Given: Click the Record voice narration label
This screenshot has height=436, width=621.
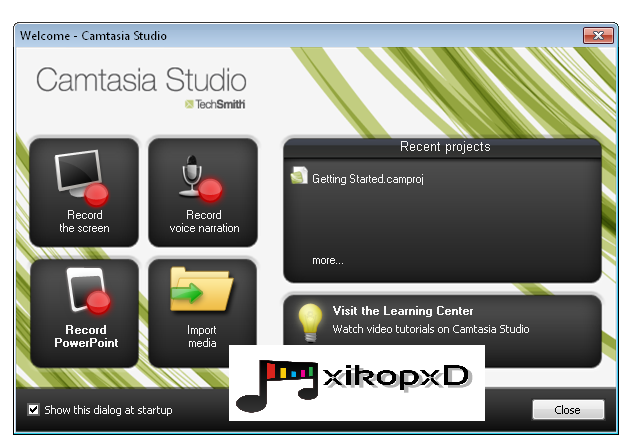Looking at the screenshot, I should [204, 221].
